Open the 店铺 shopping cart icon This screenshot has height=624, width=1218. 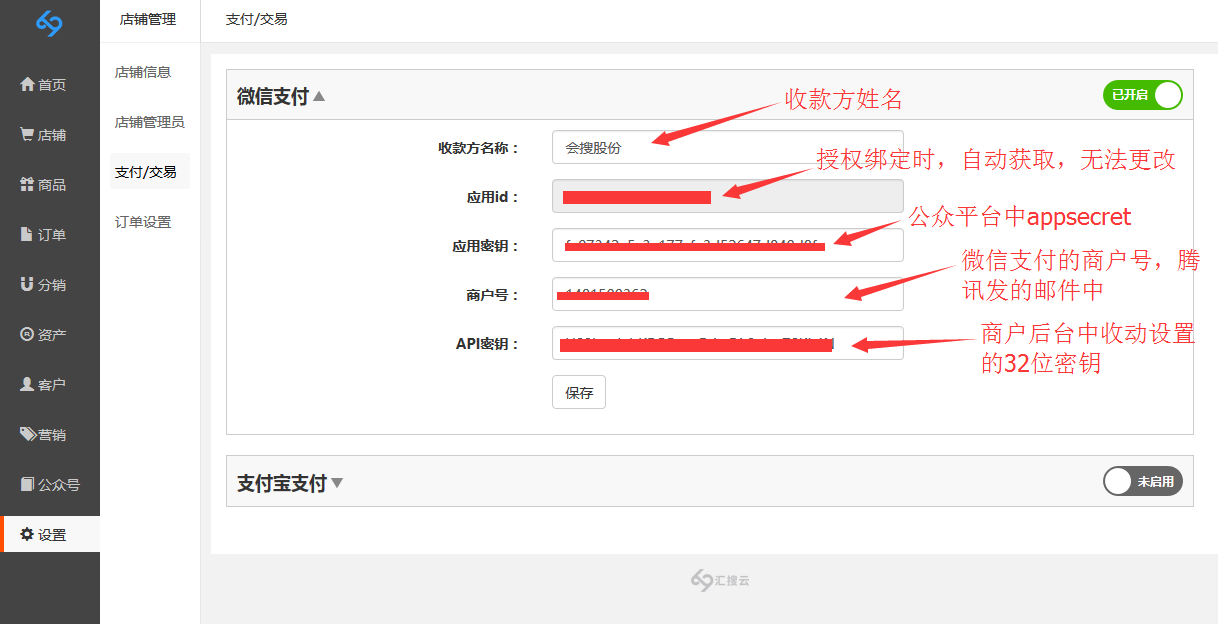click(x=27, y=135)
